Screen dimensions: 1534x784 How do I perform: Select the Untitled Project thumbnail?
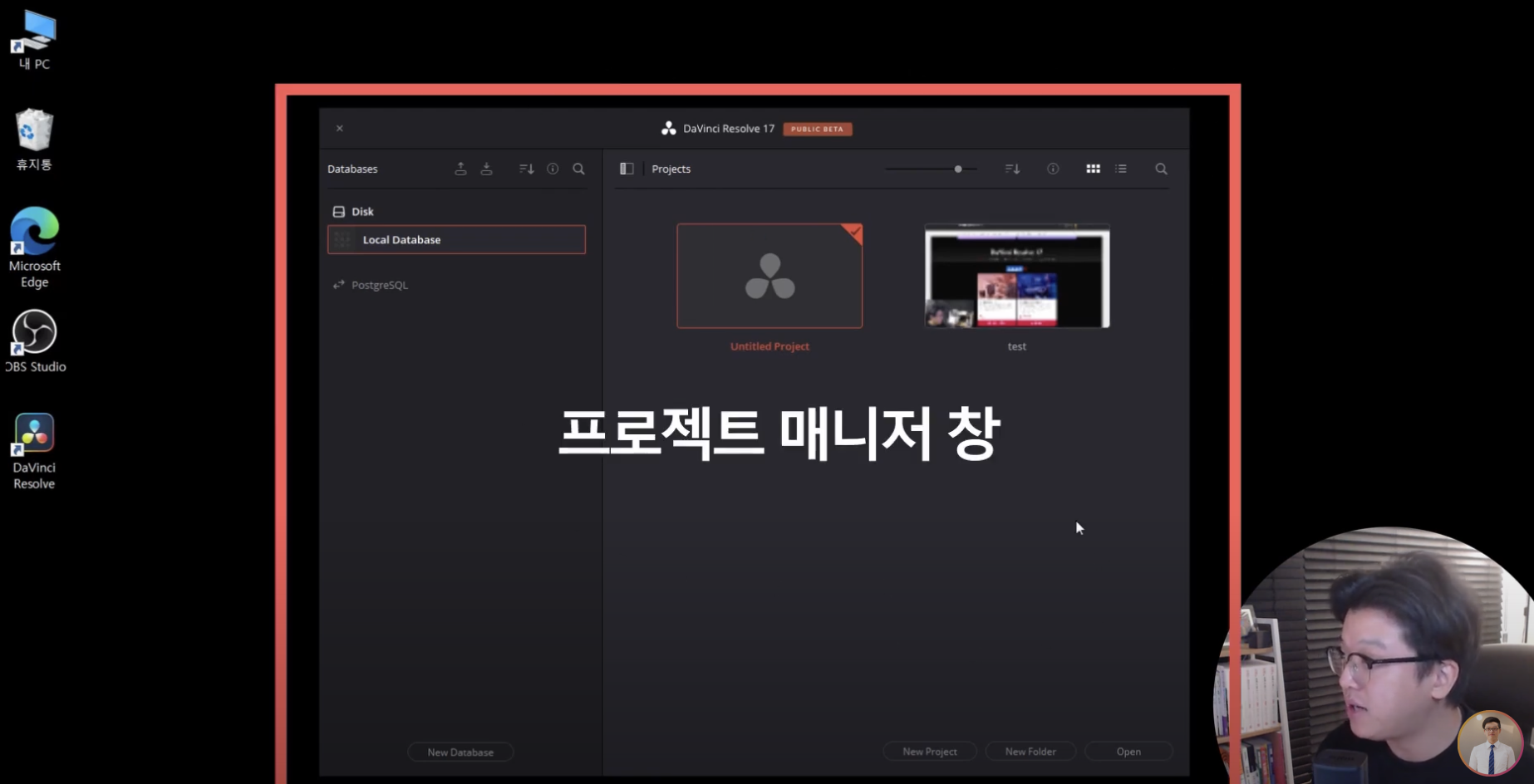click(769, 276)
